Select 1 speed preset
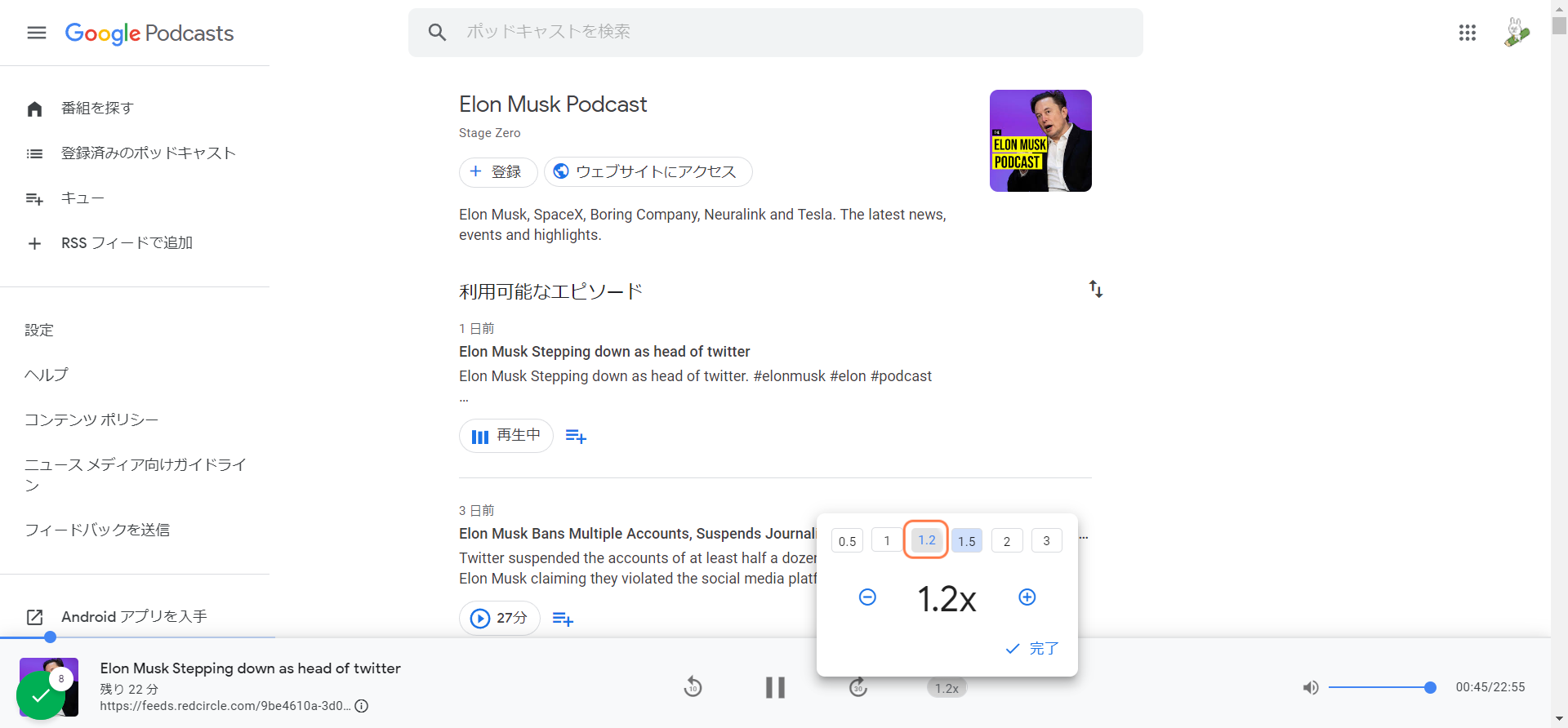The height and width of the screenshot is (728, 1568). (887, 540)
